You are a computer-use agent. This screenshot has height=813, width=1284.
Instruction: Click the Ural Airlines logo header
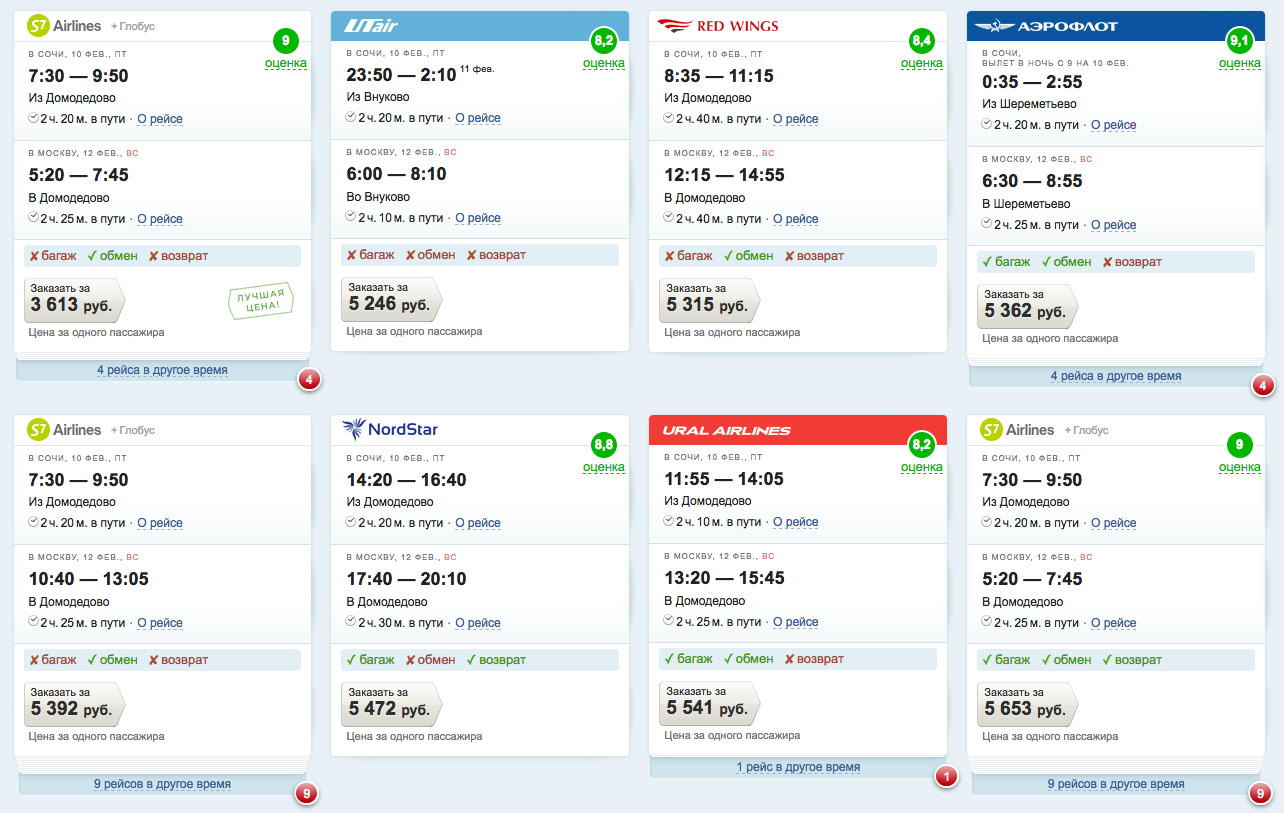tap(727, 430)
